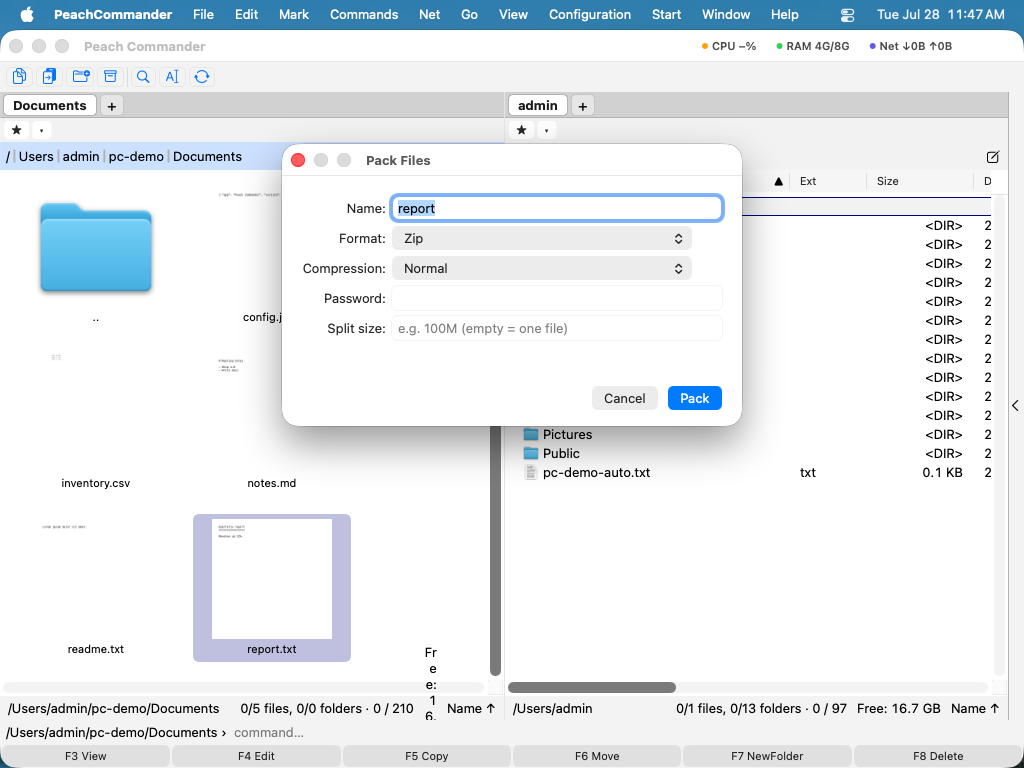
Task: Click the F5 Copy button
Action: (x=426, y=756)
